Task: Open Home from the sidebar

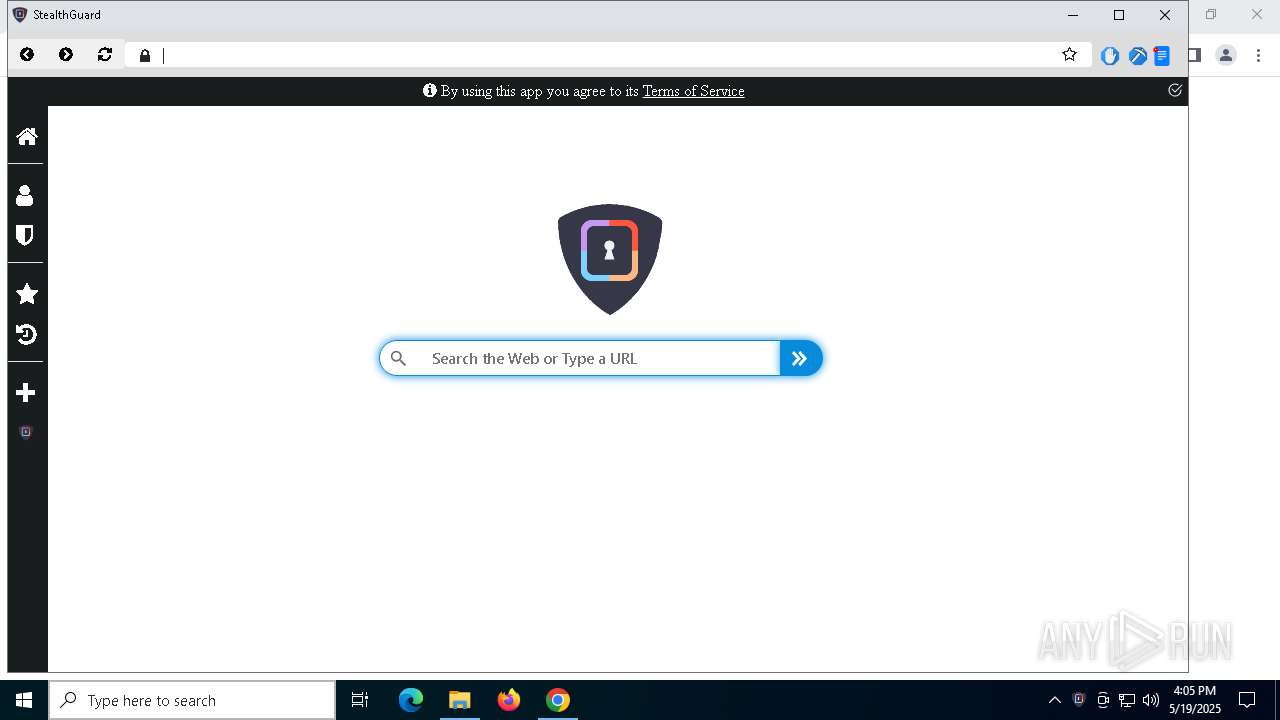Action: (27, 136)
